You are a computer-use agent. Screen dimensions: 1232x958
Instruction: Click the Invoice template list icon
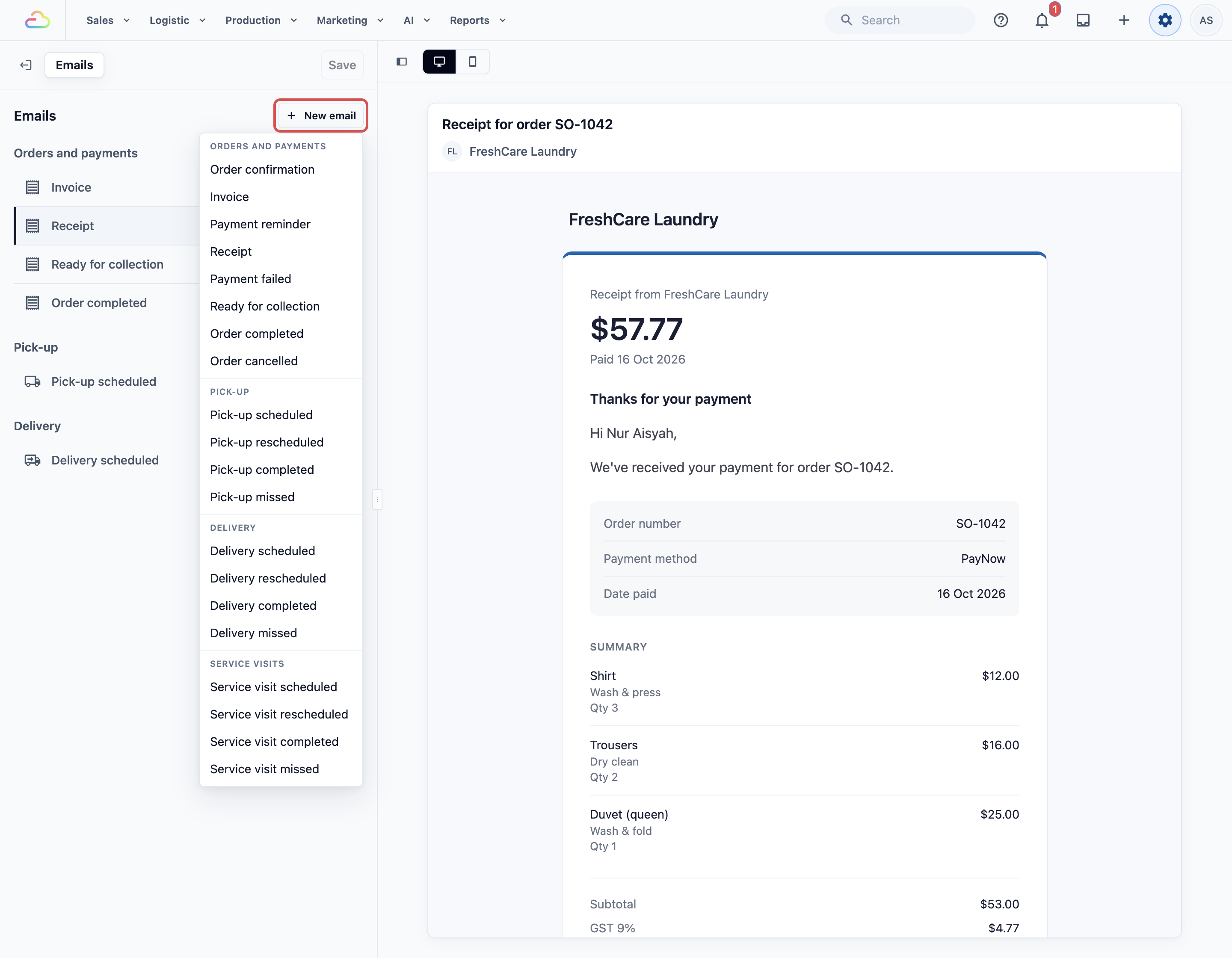point(33,187)
